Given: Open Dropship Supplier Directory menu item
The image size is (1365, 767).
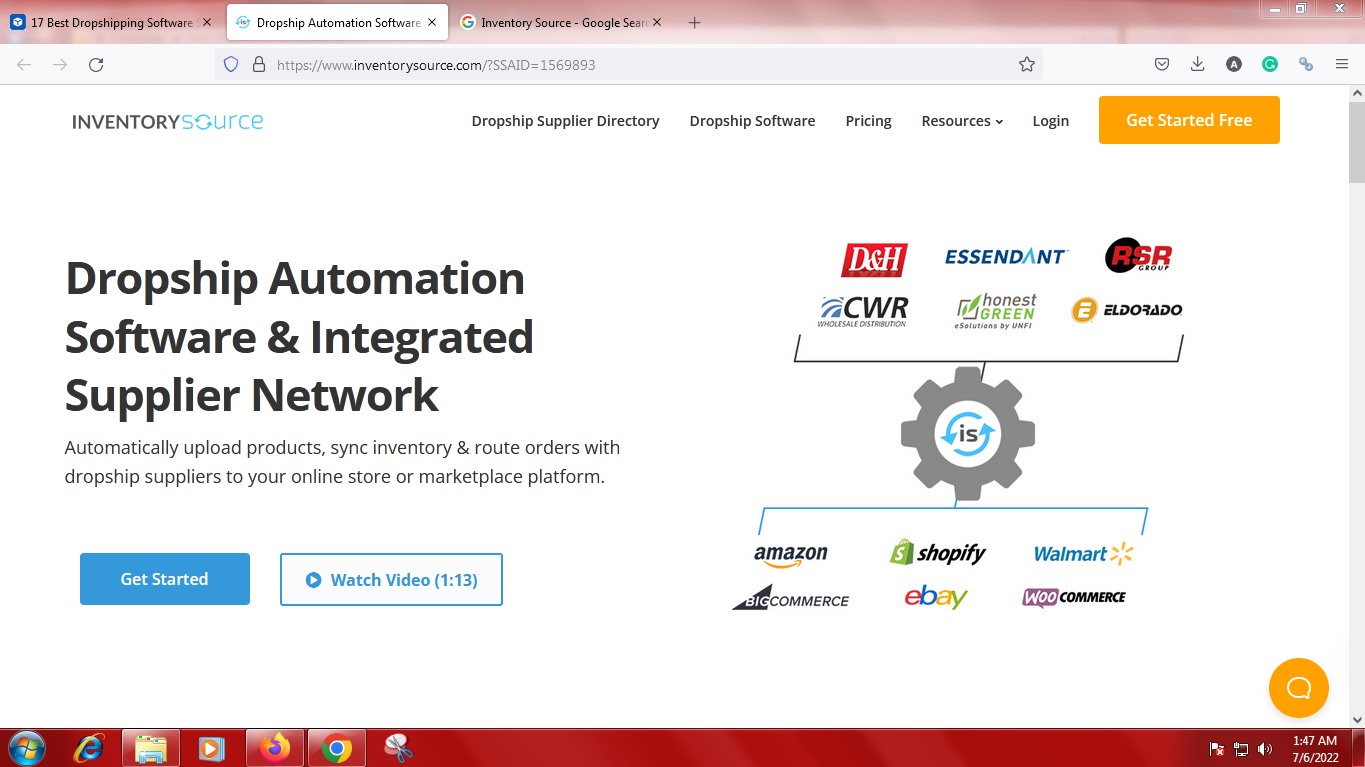Looking at the screenshot, I should point(565,121).
